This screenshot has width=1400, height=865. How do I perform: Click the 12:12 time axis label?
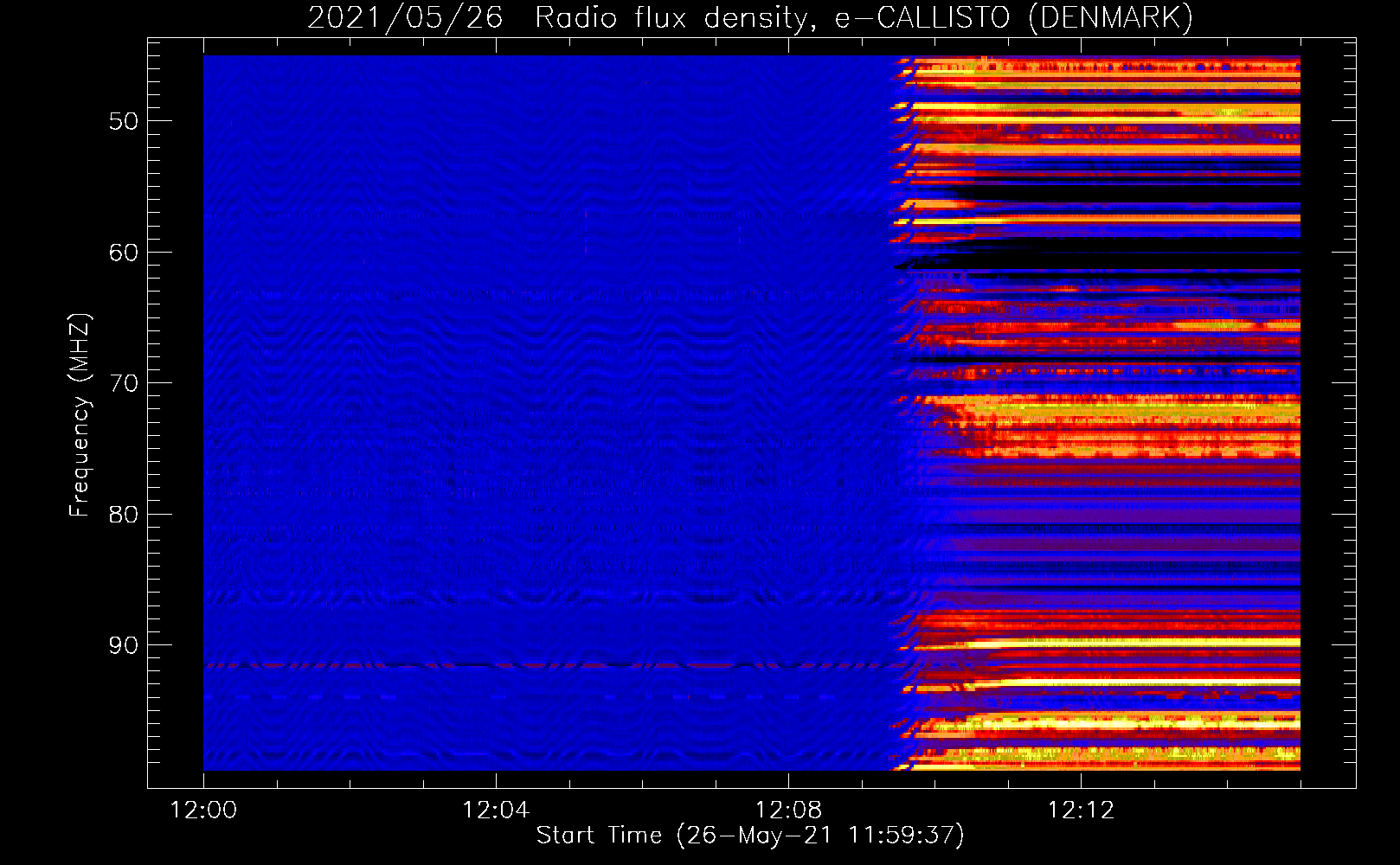(x=1081, y=811)
